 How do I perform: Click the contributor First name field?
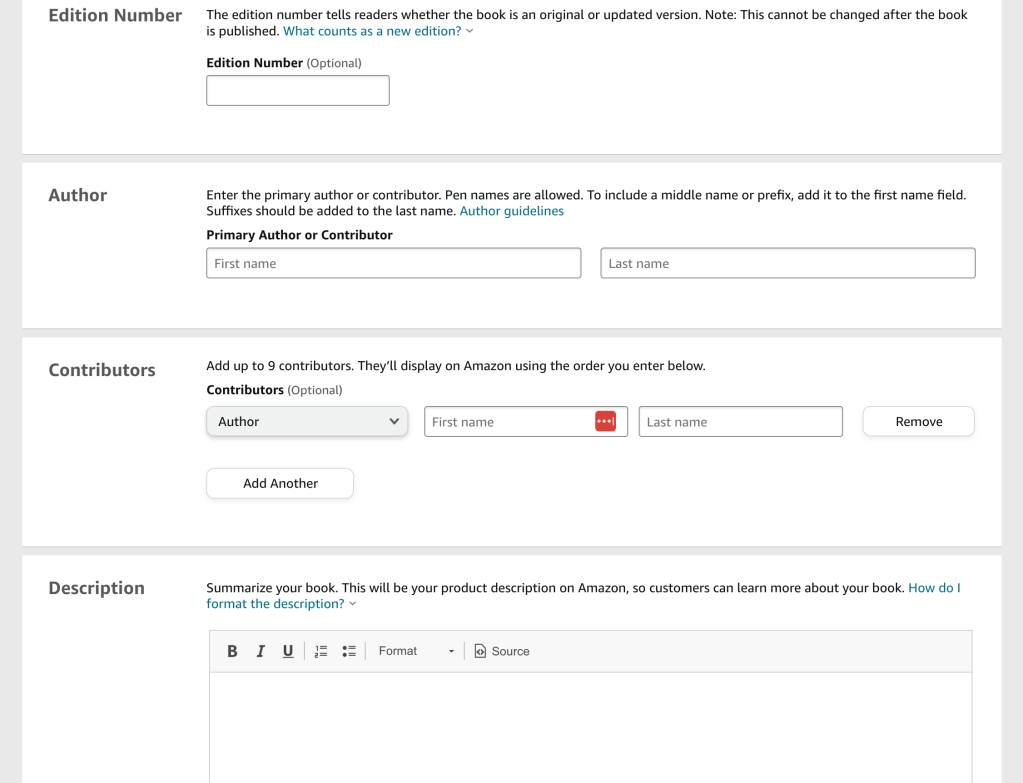[x=508, y=422]
